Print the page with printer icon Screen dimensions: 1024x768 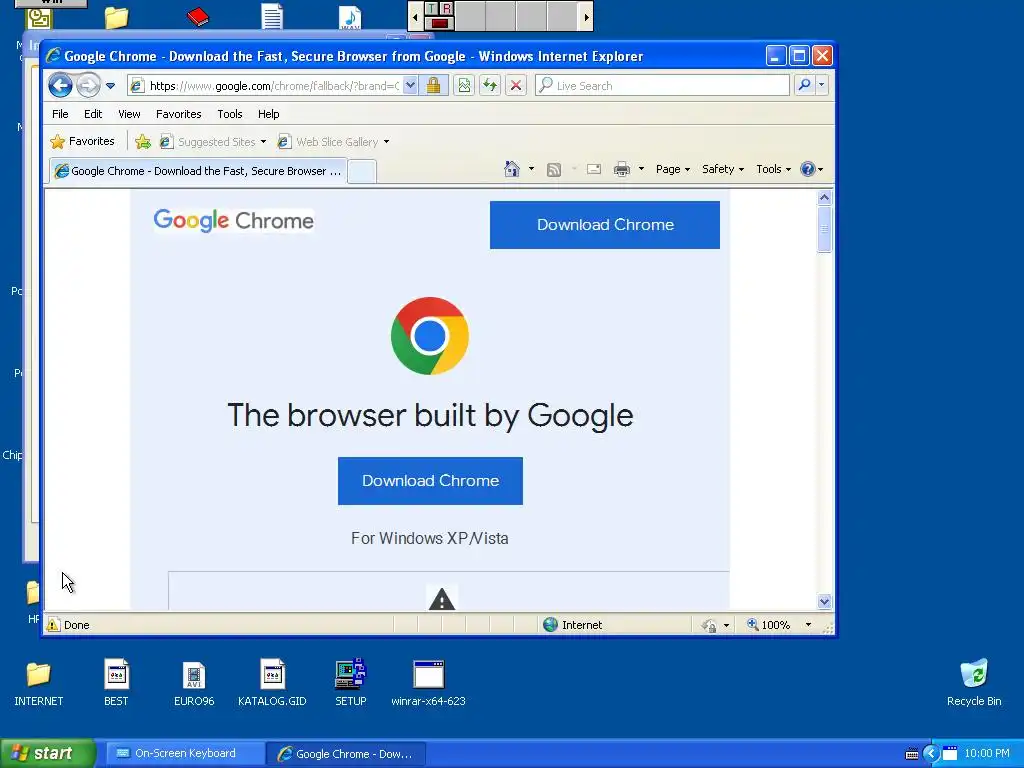tap(622, 170)
